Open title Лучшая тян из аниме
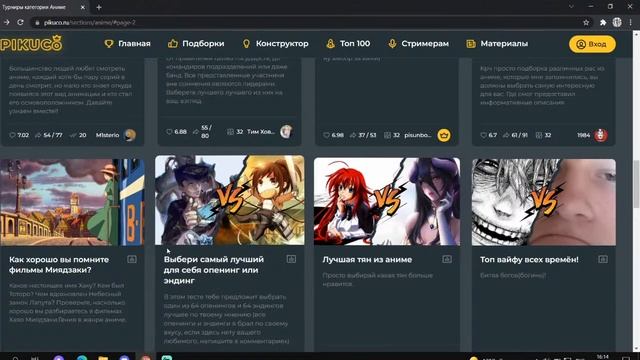Image resolution: width=640 pixels, height=360 pixels. [367, 260]
